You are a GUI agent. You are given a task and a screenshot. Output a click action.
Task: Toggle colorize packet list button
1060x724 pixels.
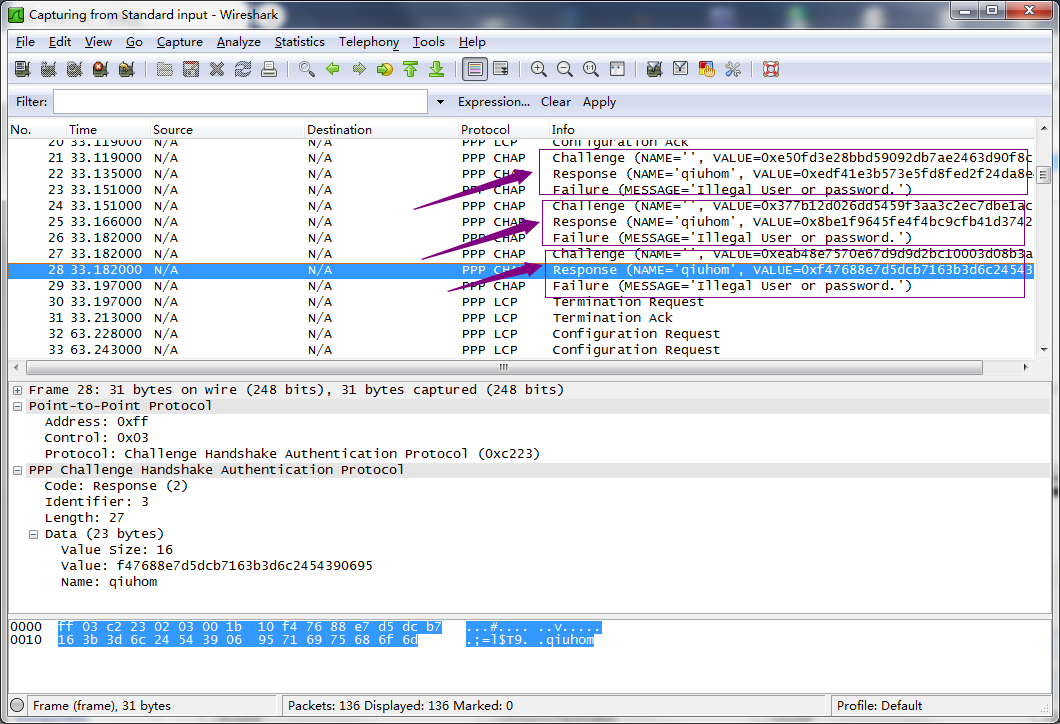pyautogui.click(x=475, y=69)
